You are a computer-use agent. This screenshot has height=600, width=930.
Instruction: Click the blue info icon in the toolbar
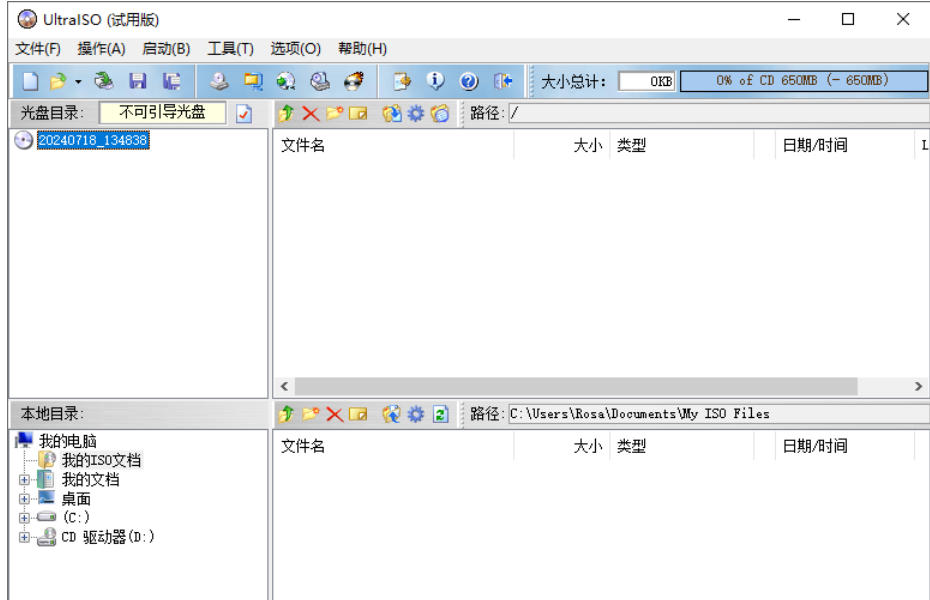click(435, 81)
